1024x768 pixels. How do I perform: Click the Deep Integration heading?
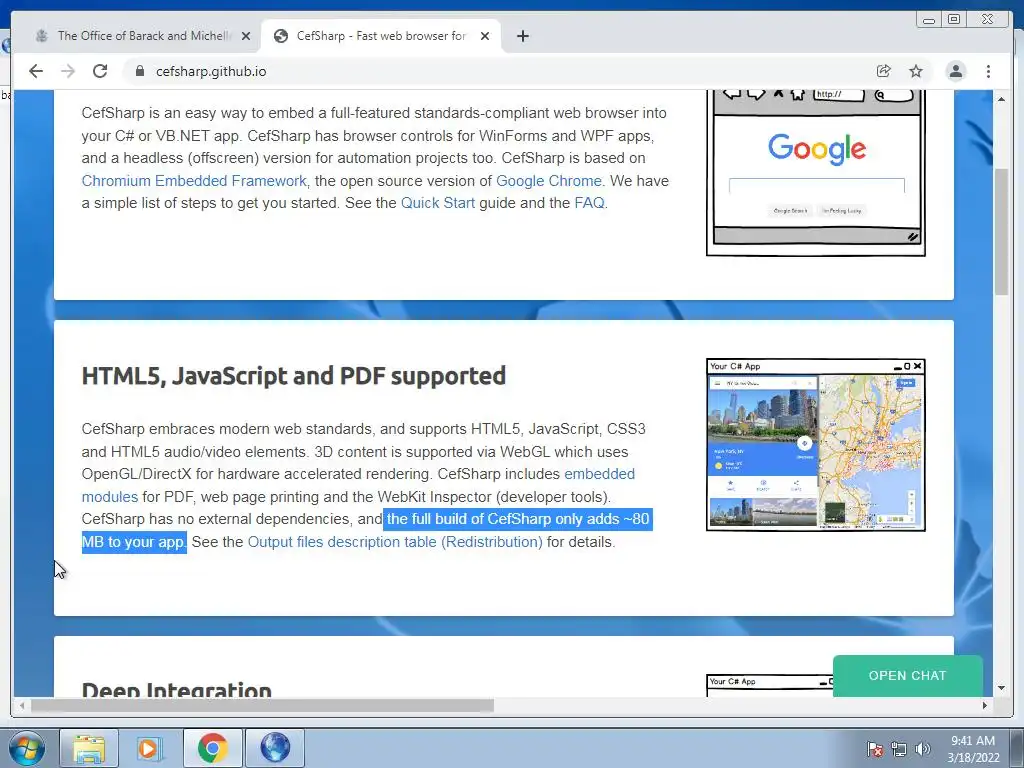click(176, 688)
